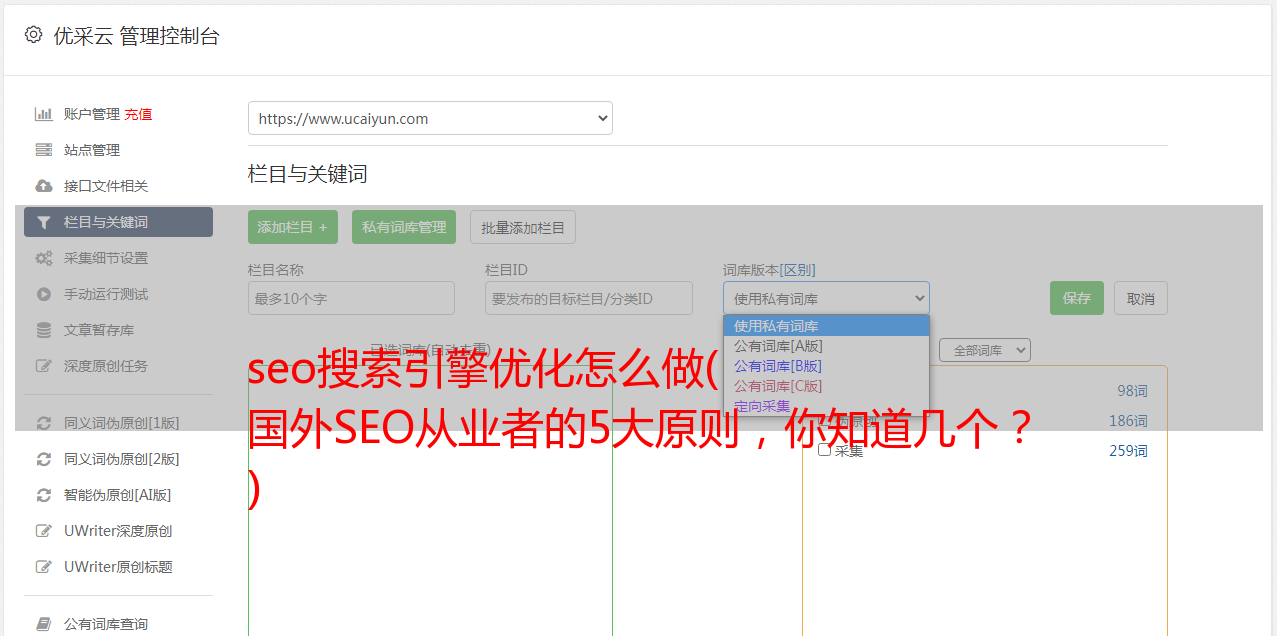Collapse the 词库版本[区别] dropdown

[826, 298]
